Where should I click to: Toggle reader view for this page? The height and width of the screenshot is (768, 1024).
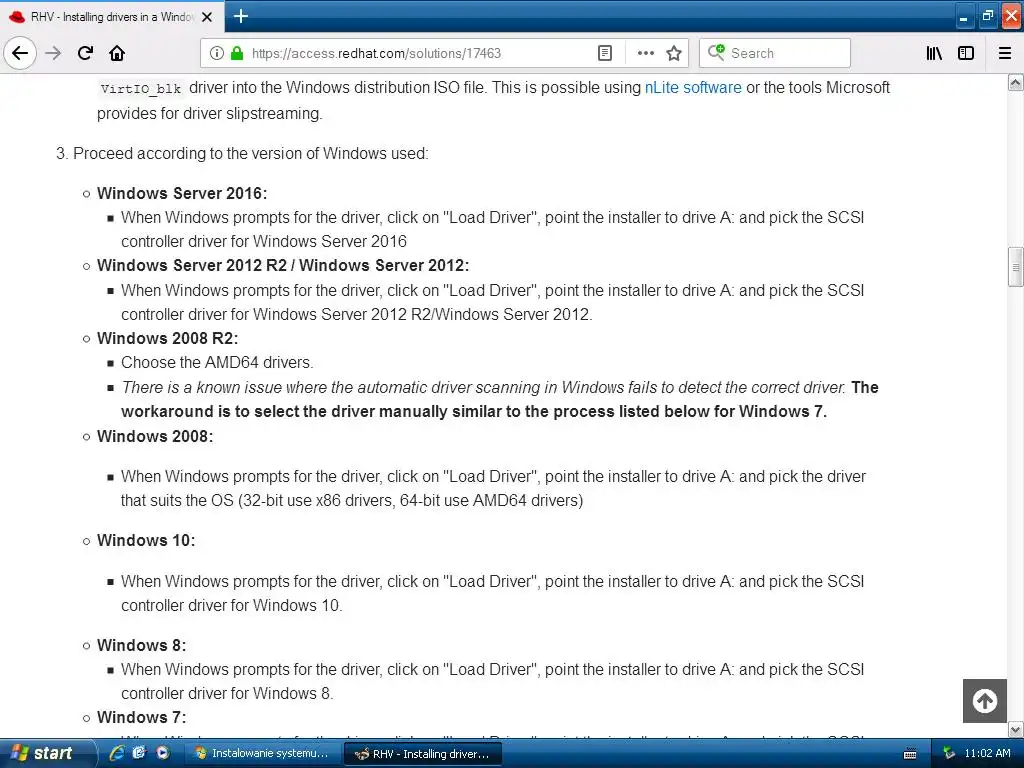click(x=605, y=53)
